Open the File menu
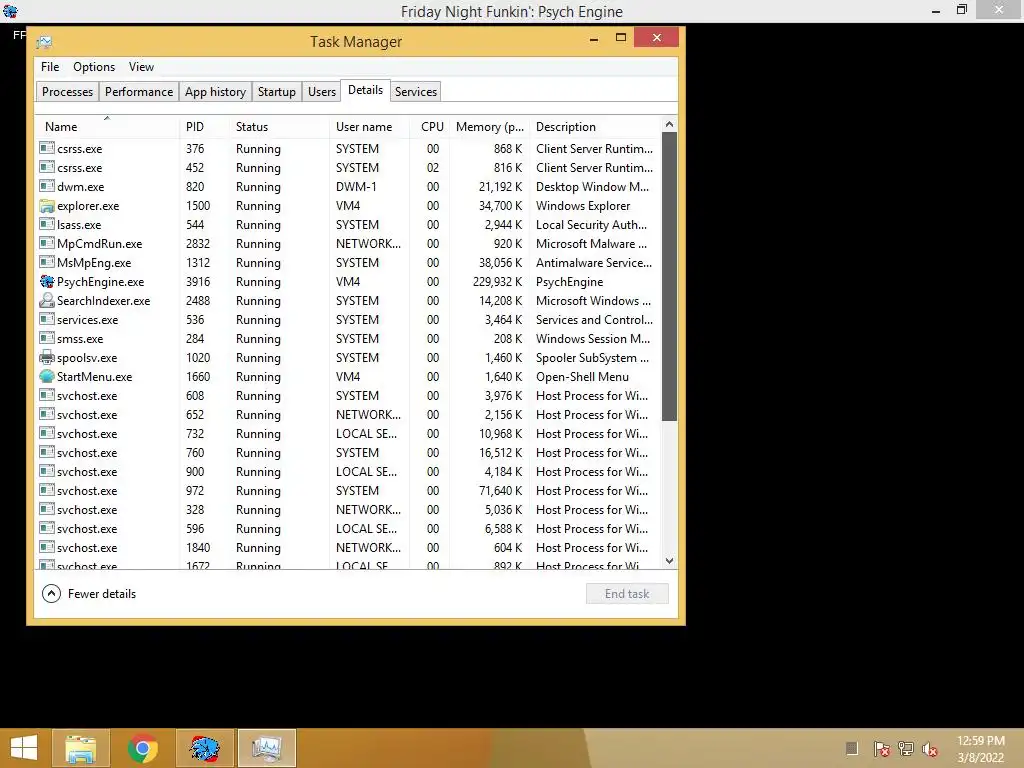Viewport: 1024px width, 768px height. click(50, 67)
